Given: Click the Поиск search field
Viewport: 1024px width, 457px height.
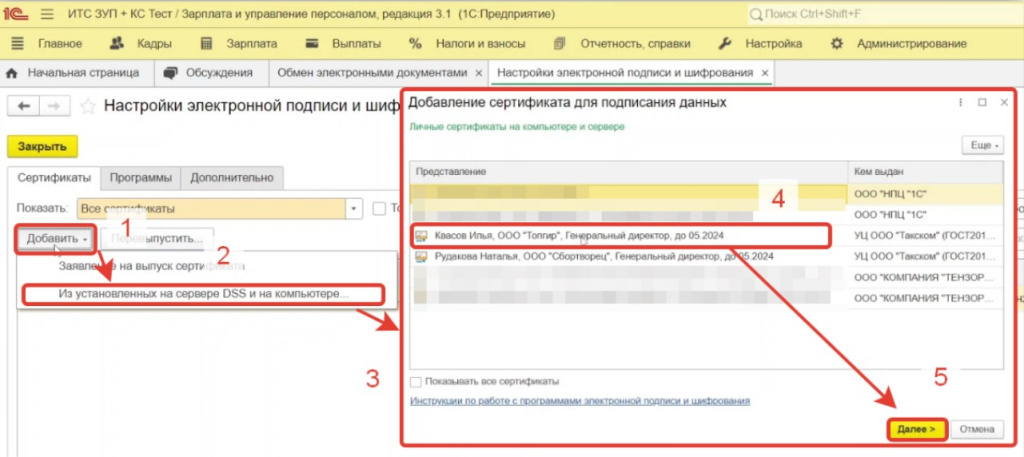Looking at the screenshot, I should 880,15.
